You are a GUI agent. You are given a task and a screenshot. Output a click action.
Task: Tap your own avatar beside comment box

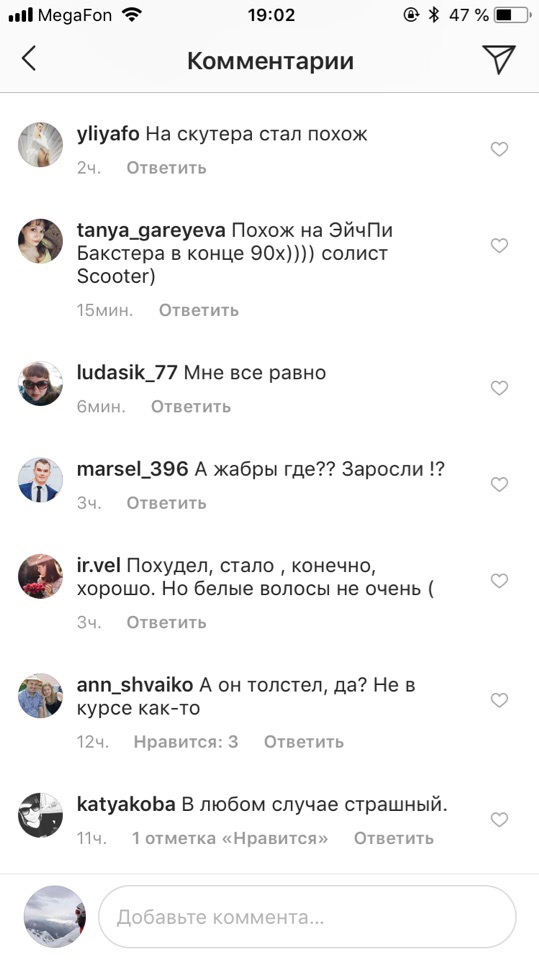click(54, 917)
